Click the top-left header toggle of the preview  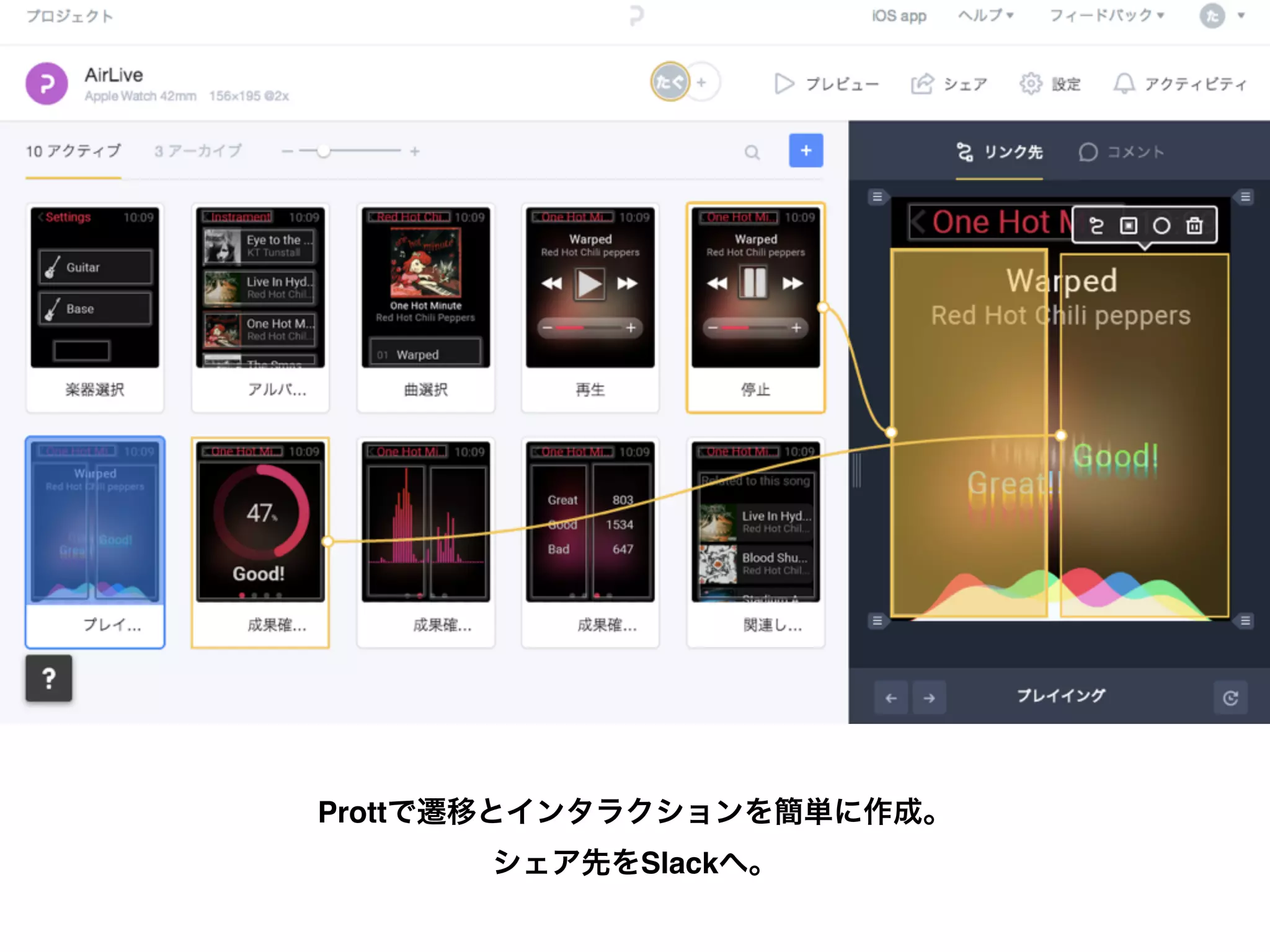pos(877,197)
